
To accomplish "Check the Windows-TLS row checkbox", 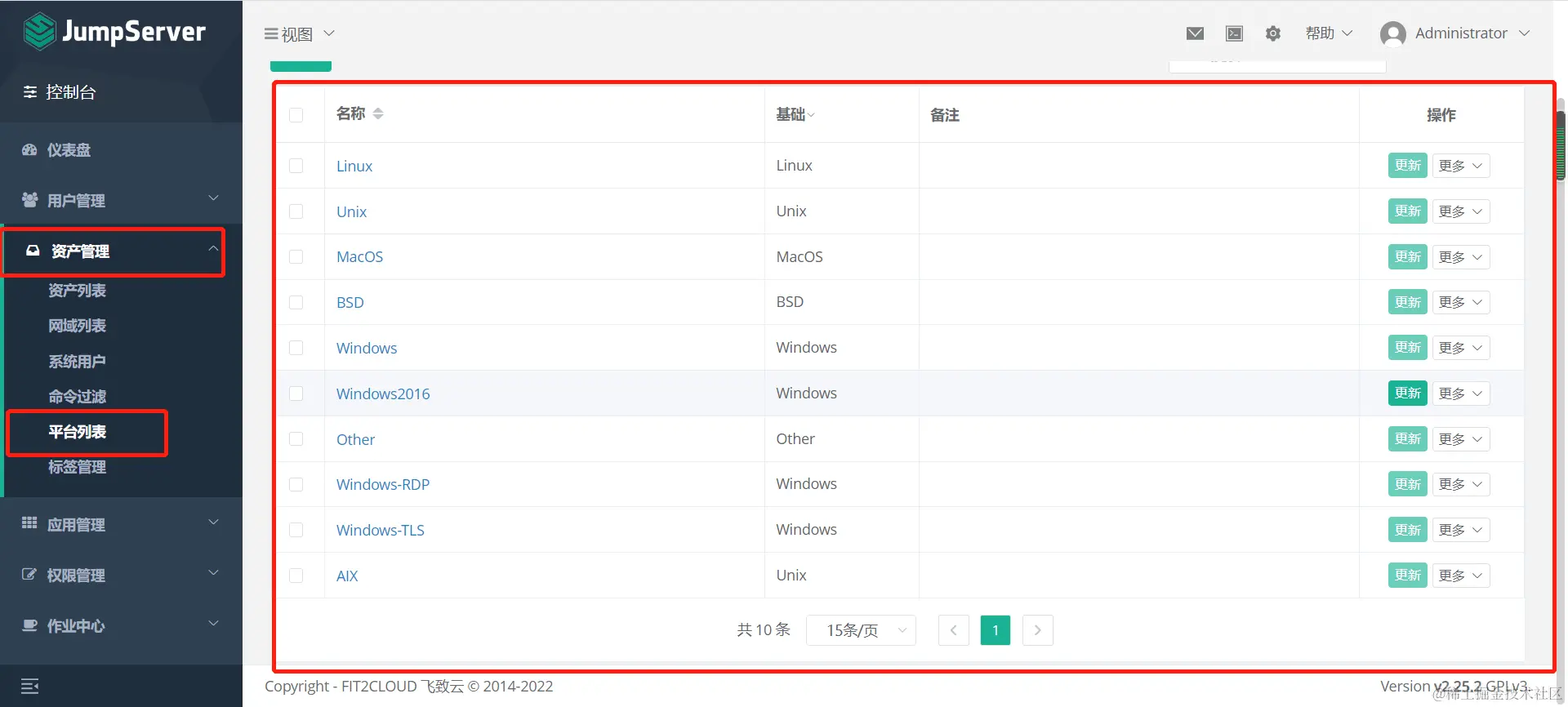I will [296, 530].
